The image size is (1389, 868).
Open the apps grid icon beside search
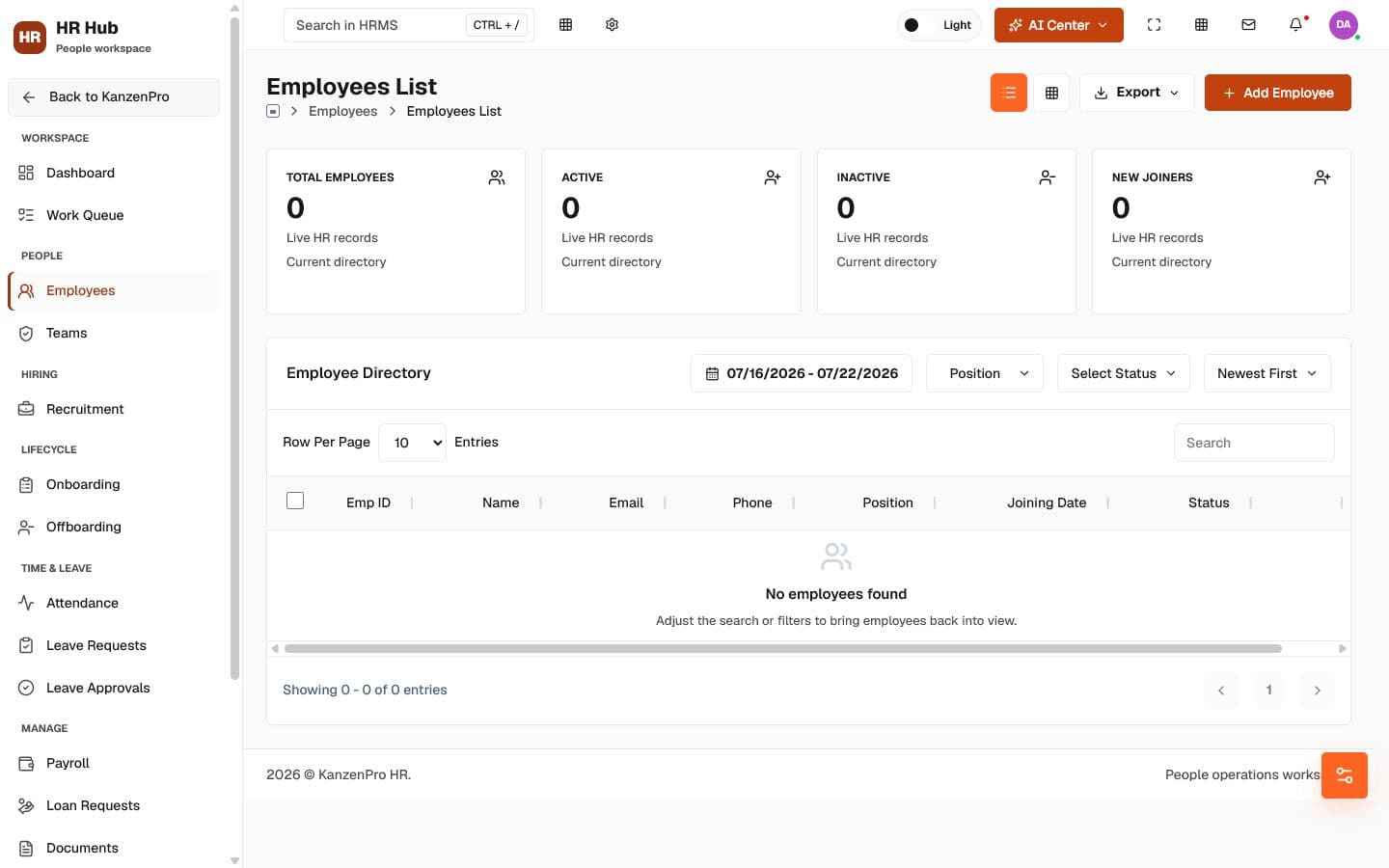pos(565,25)
